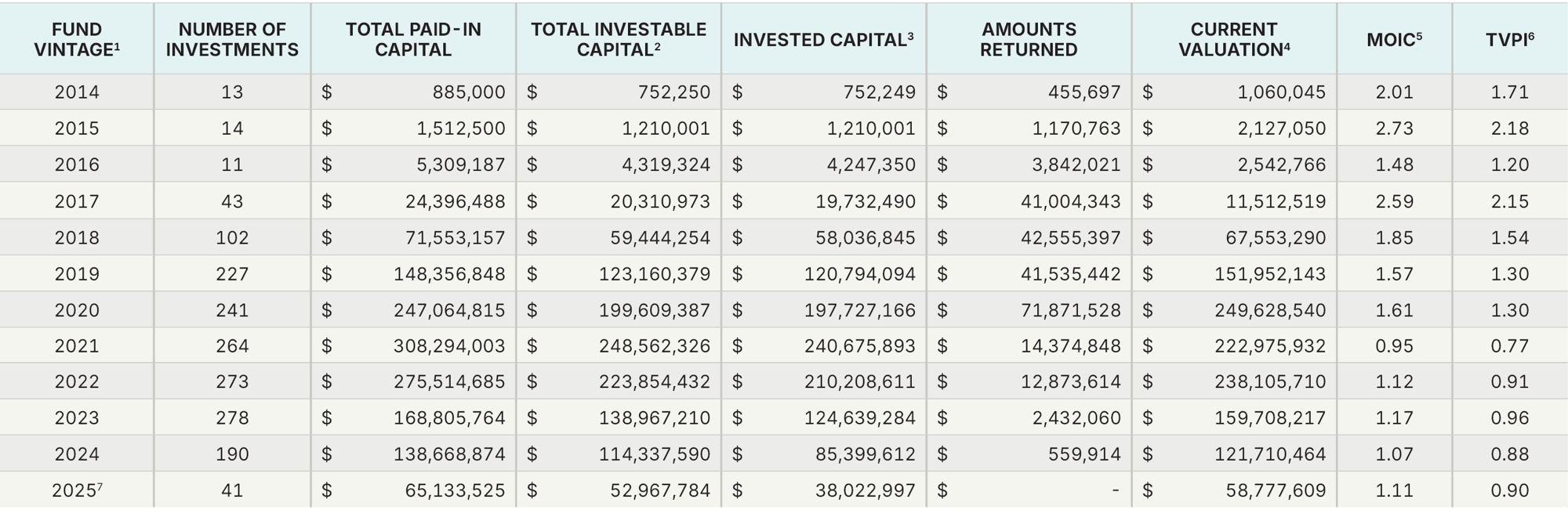
Task: Select the dash in 2025 Amounts Returned
Action: [1115, 490]
